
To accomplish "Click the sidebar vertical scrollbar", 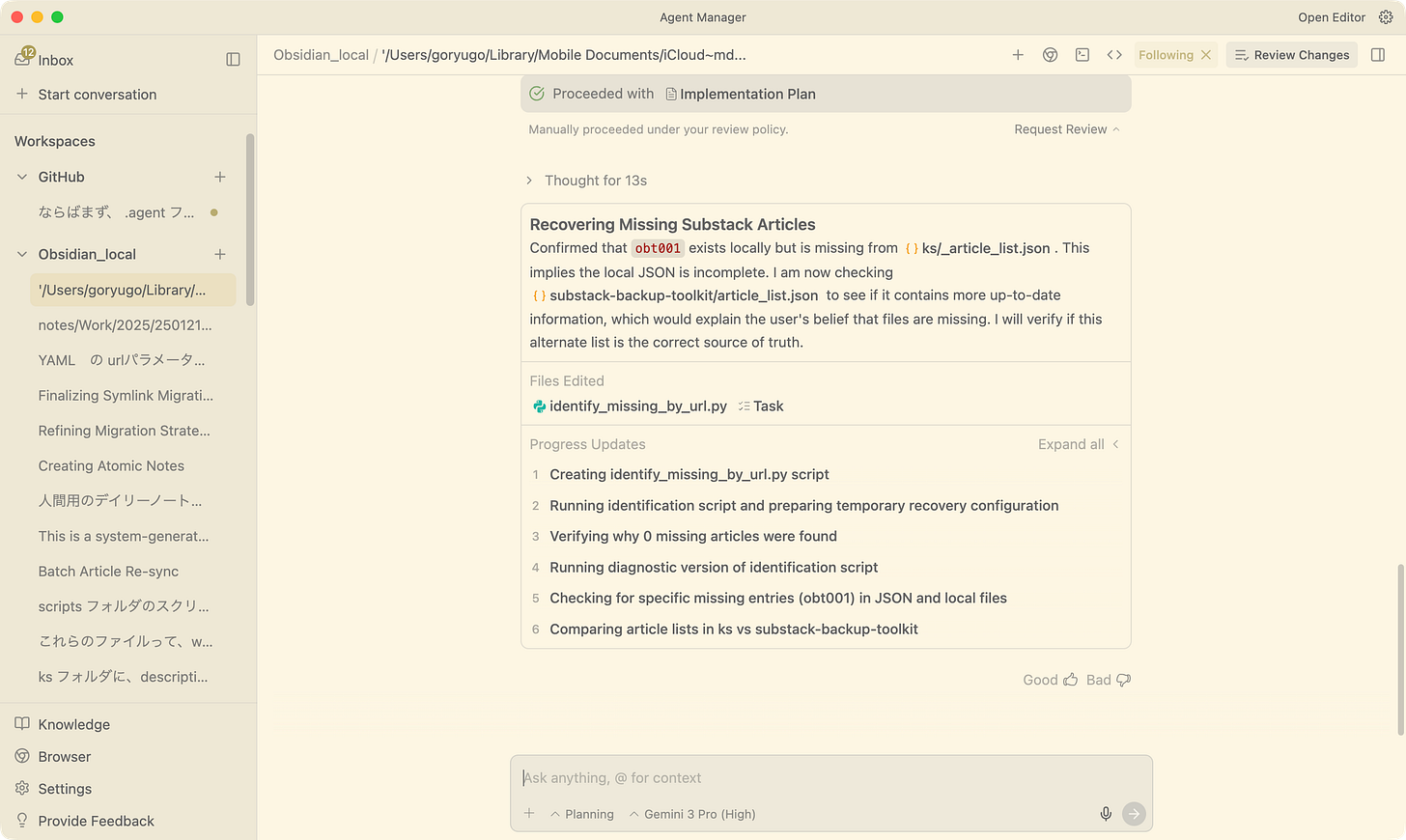I will [x=250, y=219].
